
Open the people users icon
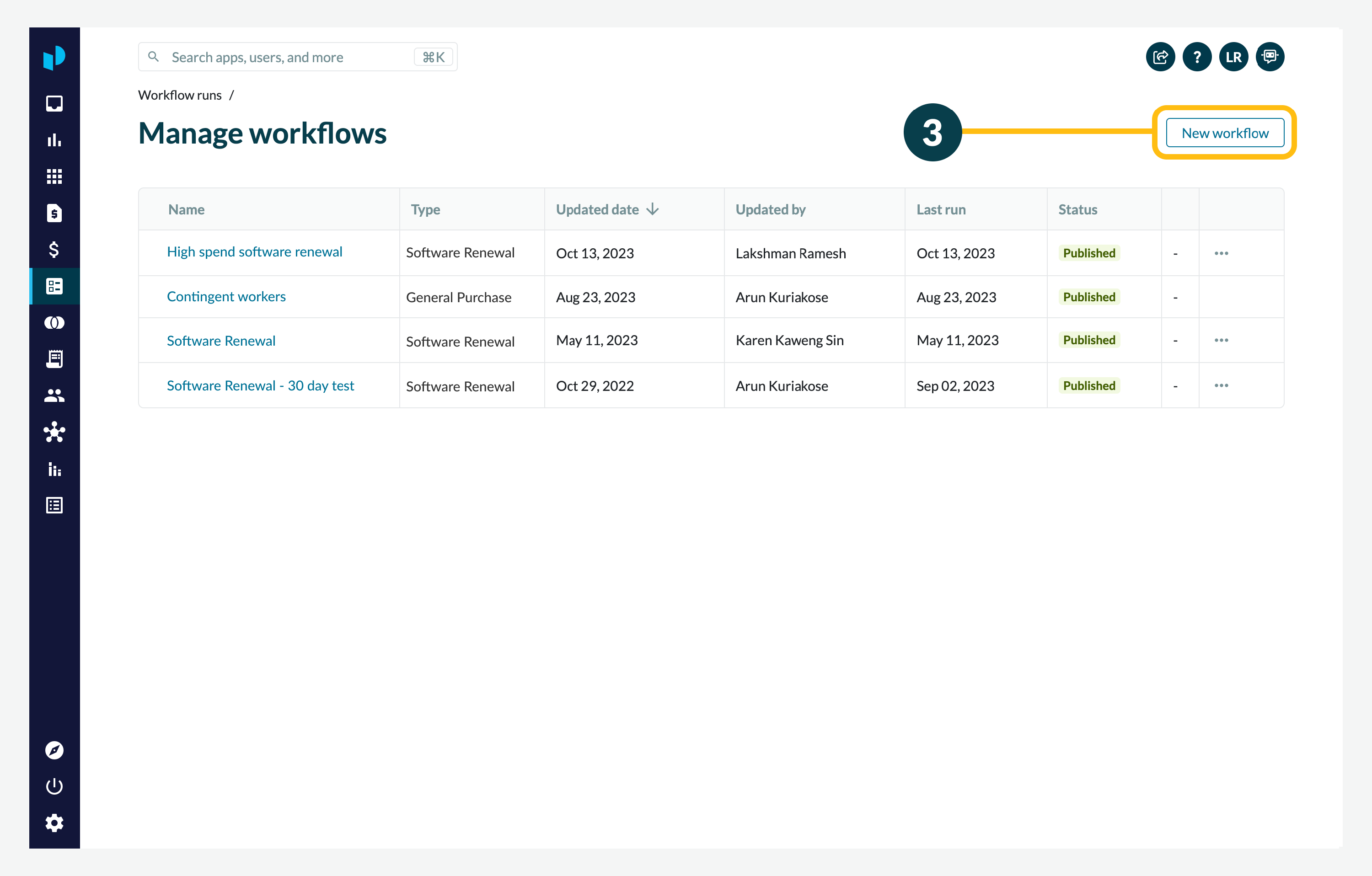coord(54,395)
